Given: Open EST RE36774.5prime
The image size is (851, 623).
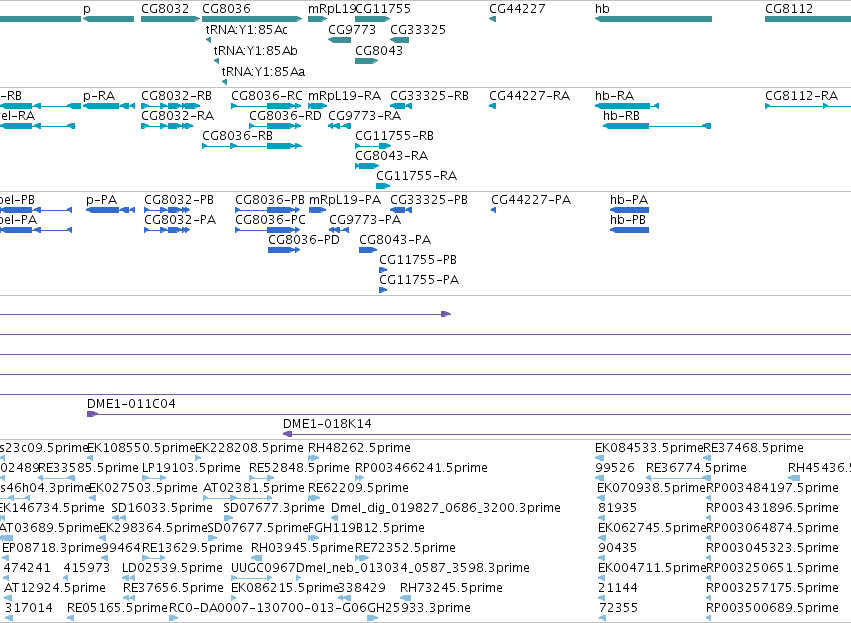Looking at the screenshot, I should coord(696,468).
